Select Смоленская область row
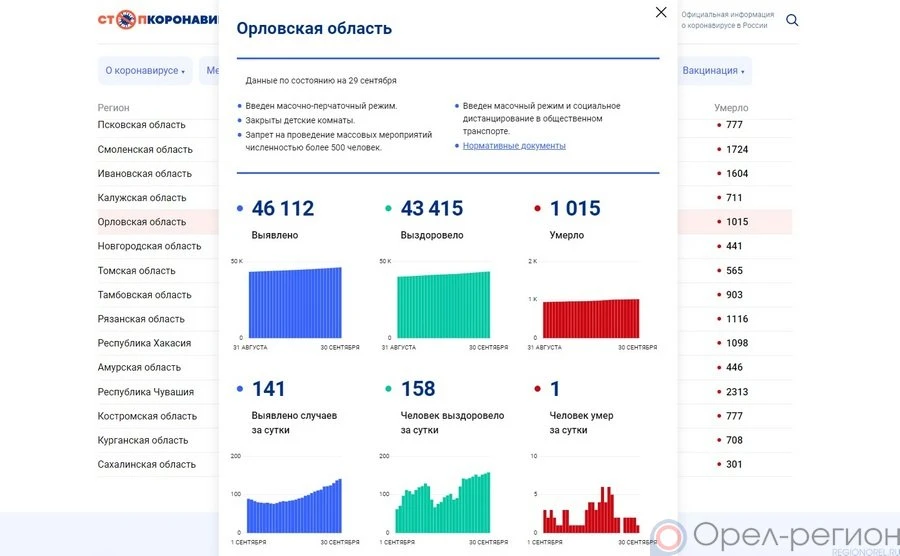Screen dimensions: 900x556 [145, 149]
